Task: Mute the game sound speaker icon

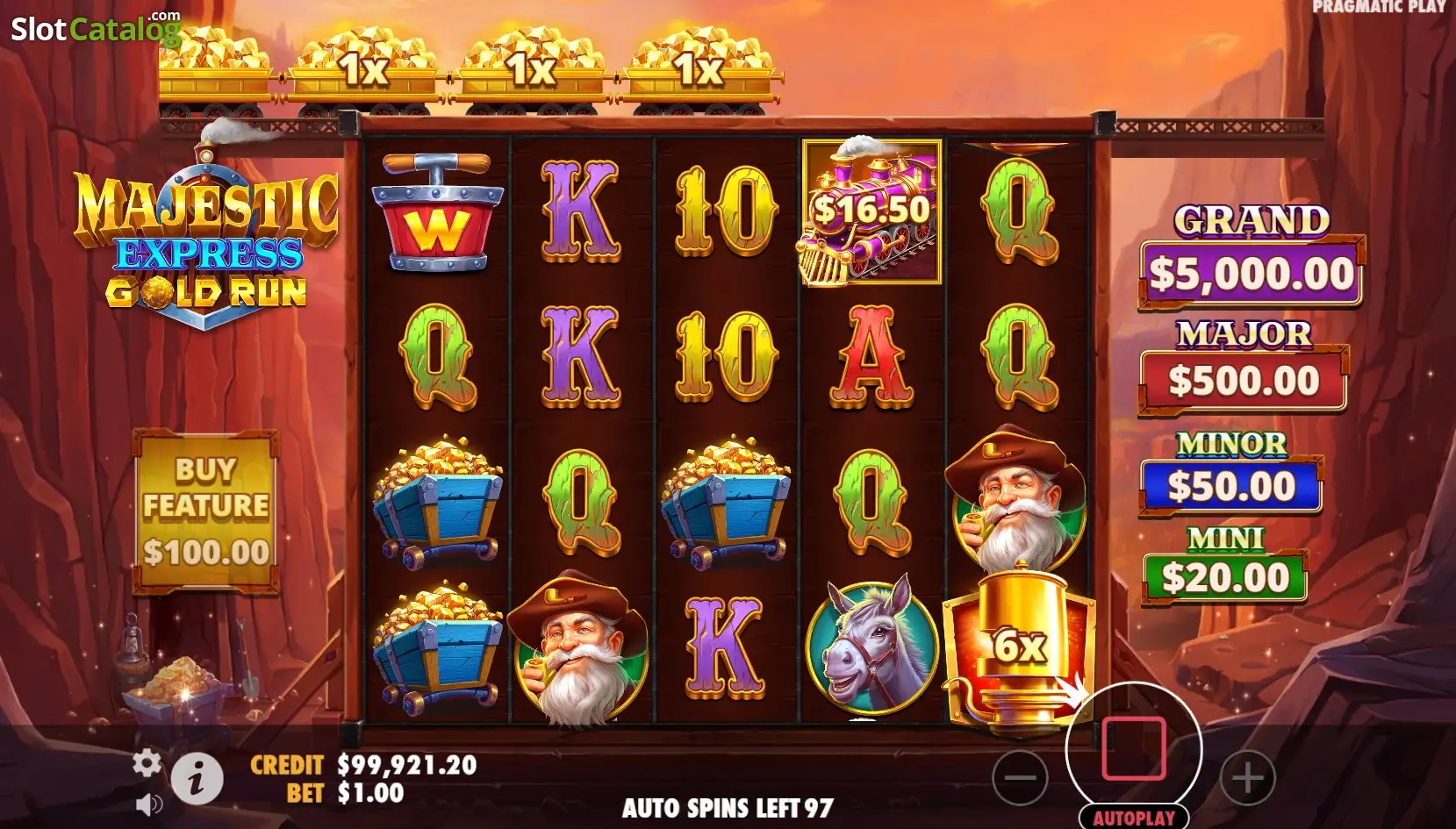Action: coord(149,804)
